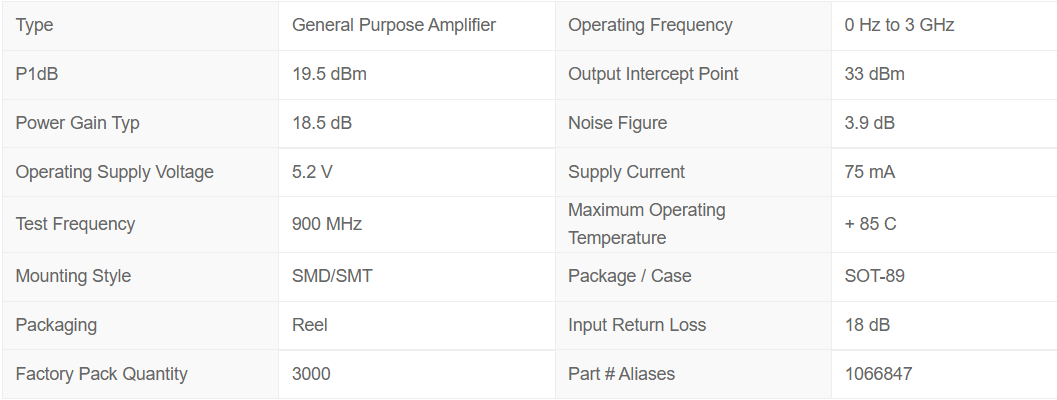
Task: Click the SMD/SMT mounting style value
Action: tap(332, 276)
